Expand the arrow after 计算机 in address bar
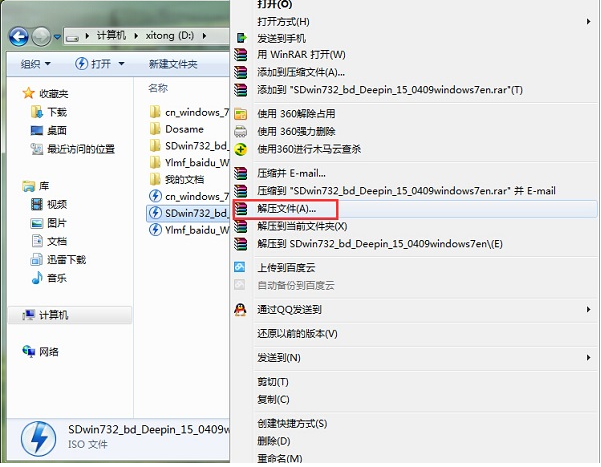 pyautogui.click(x=136, y=36)
